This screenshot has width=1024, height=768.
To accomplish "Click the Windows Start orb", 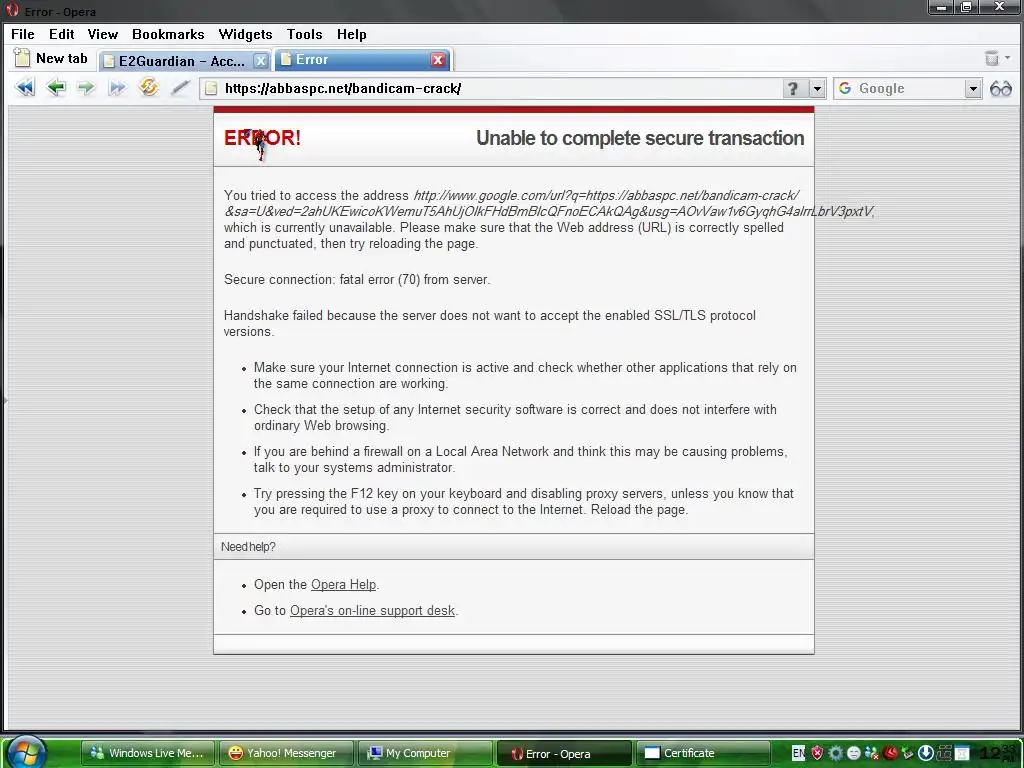I will (26, 752).
